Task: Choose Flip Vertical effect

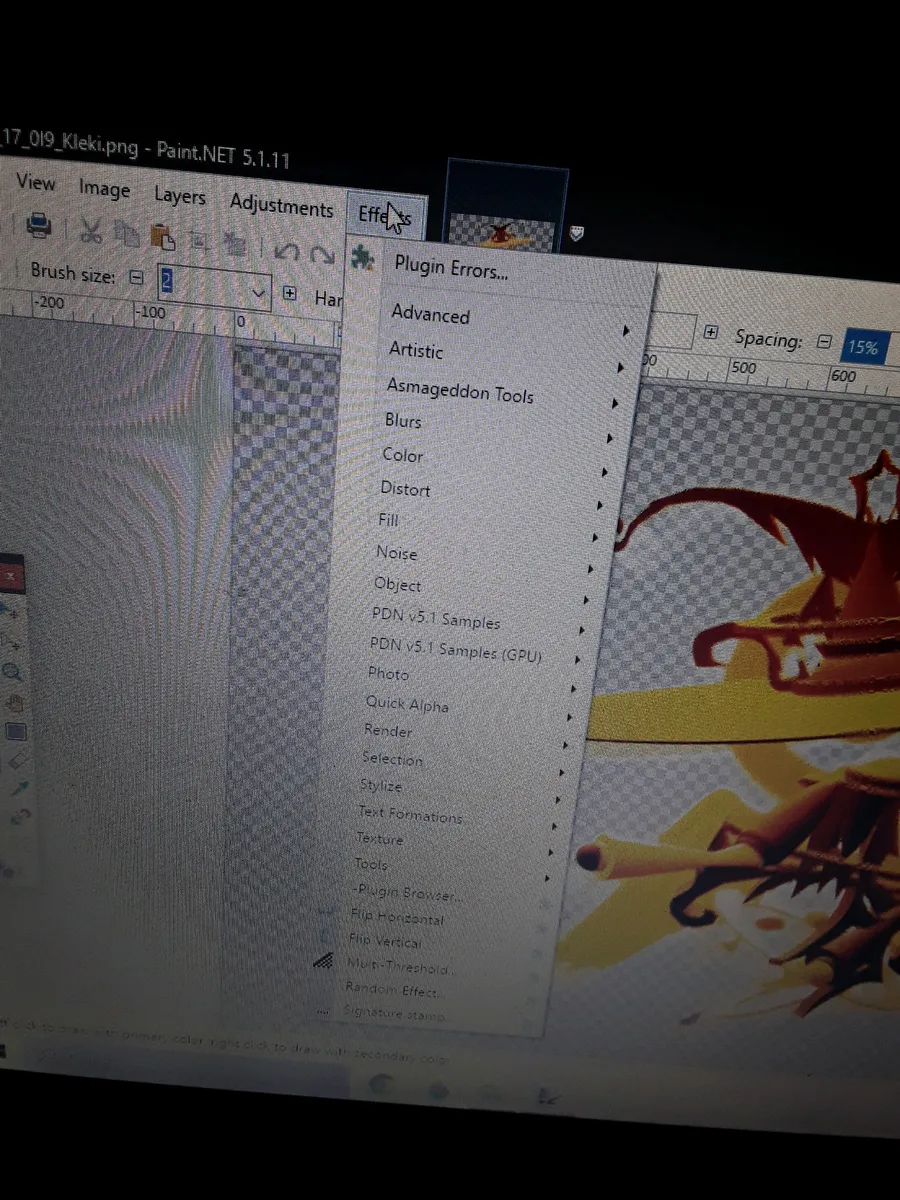Action: 386,941
